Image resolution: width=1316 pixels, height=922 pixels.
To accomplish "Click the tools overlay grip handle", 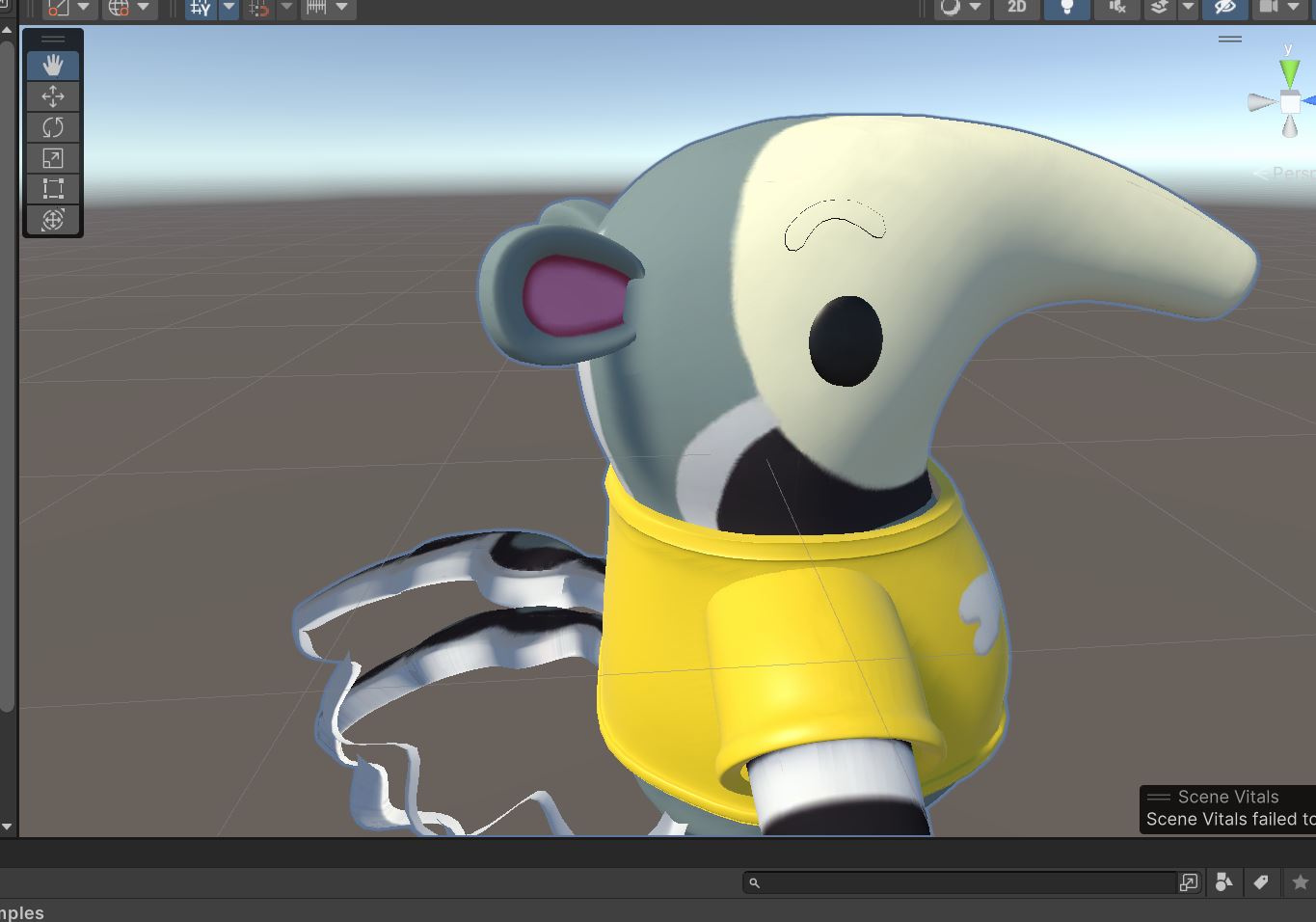I will [53, 40].
